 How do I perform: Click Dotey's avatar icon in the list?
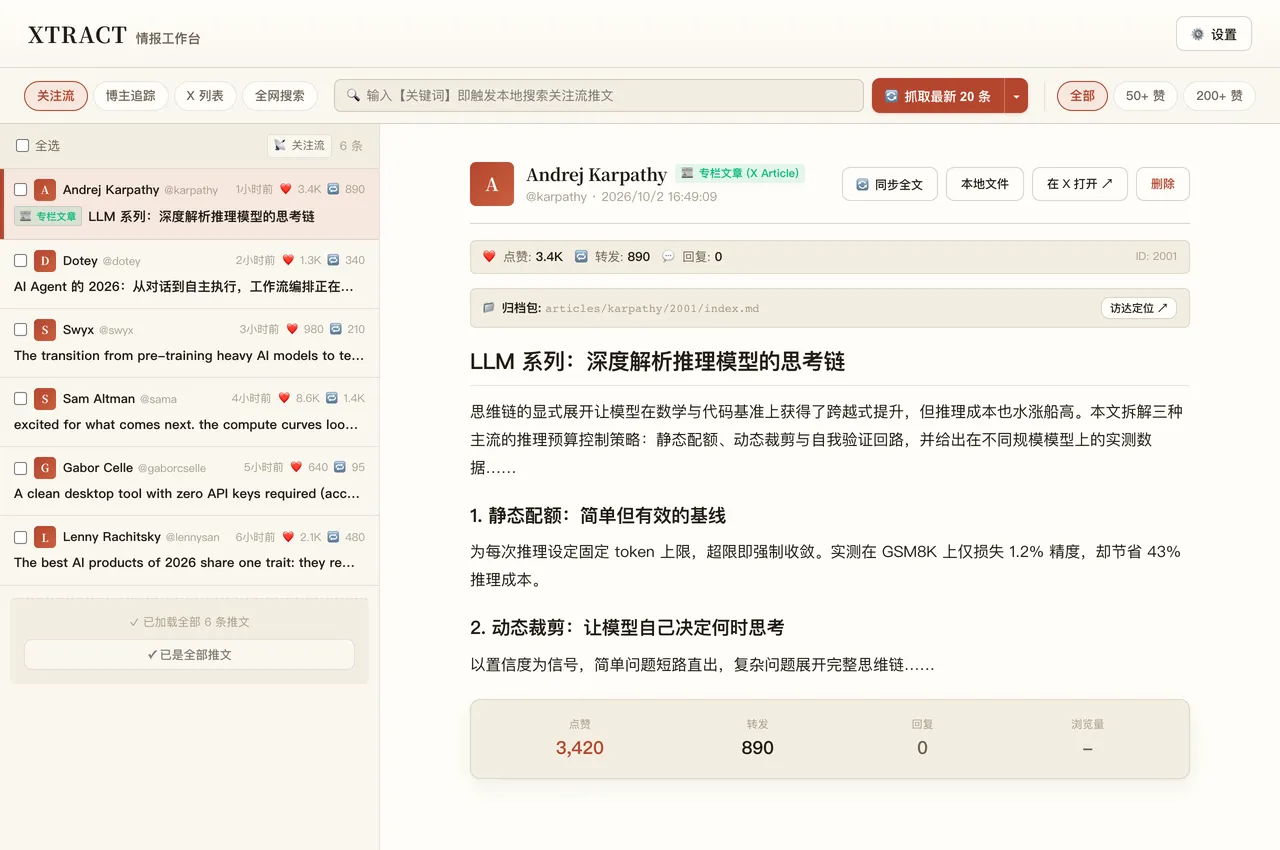[x=44, y=261]
